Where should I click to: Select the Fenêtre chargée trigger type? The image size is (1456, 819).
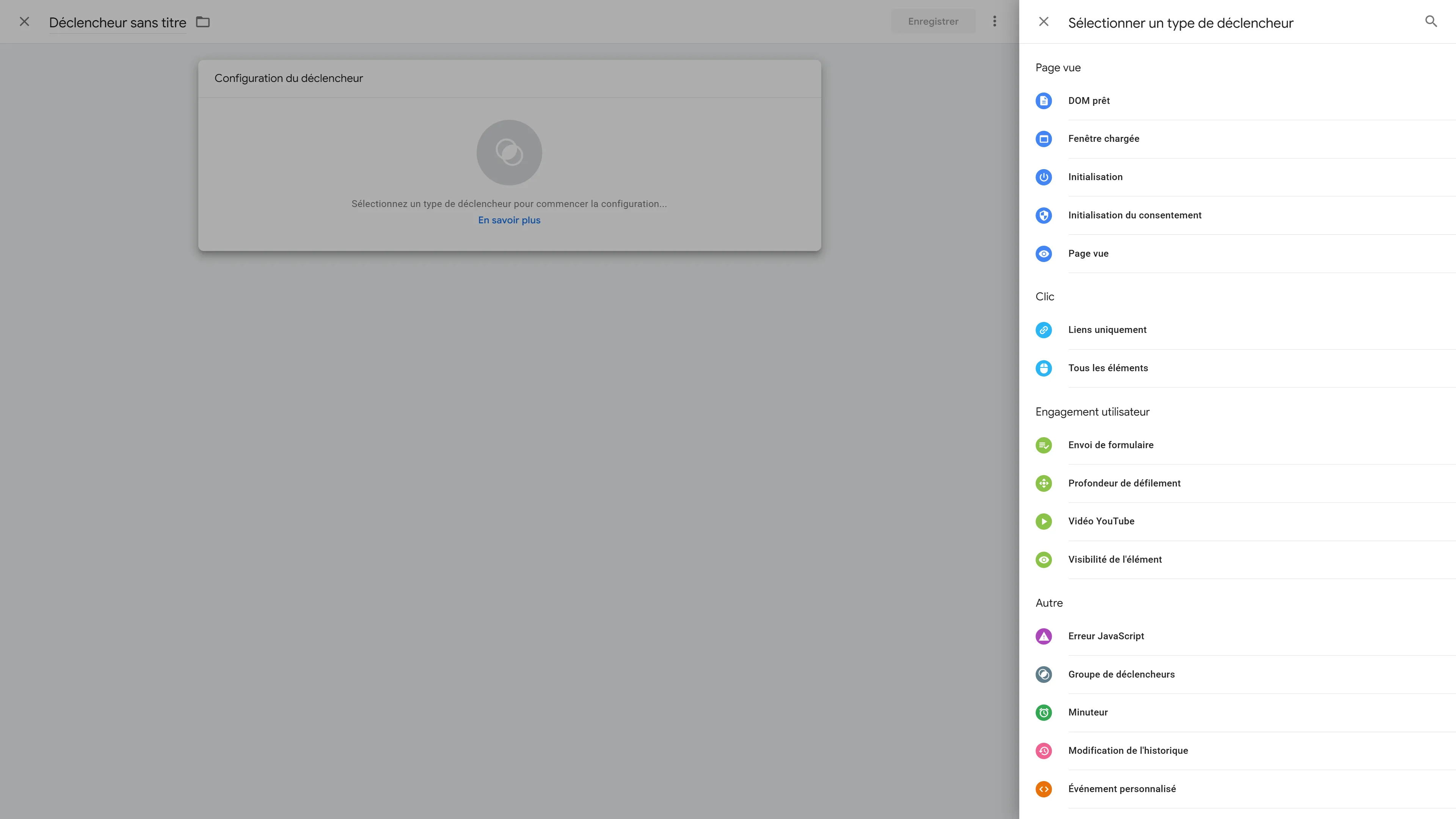(1245, 139)
